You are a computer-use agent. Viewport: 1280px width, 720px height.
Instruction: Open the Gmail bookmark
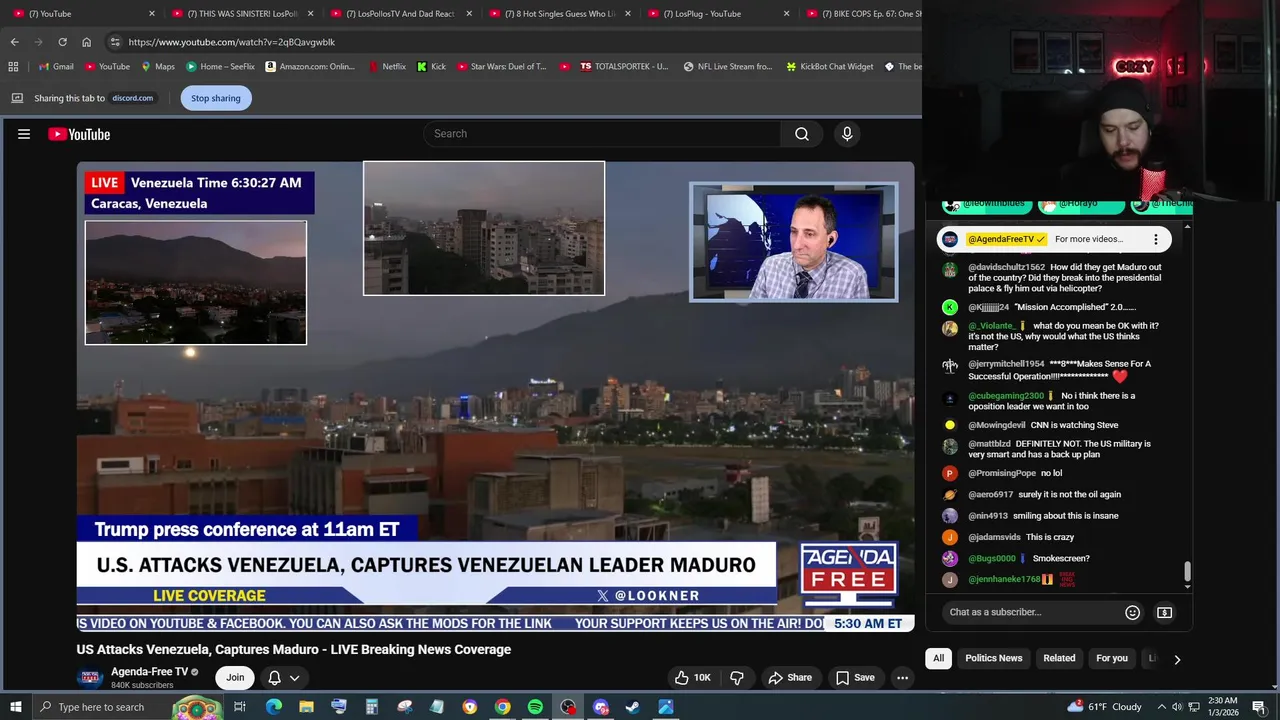[54, 67]
